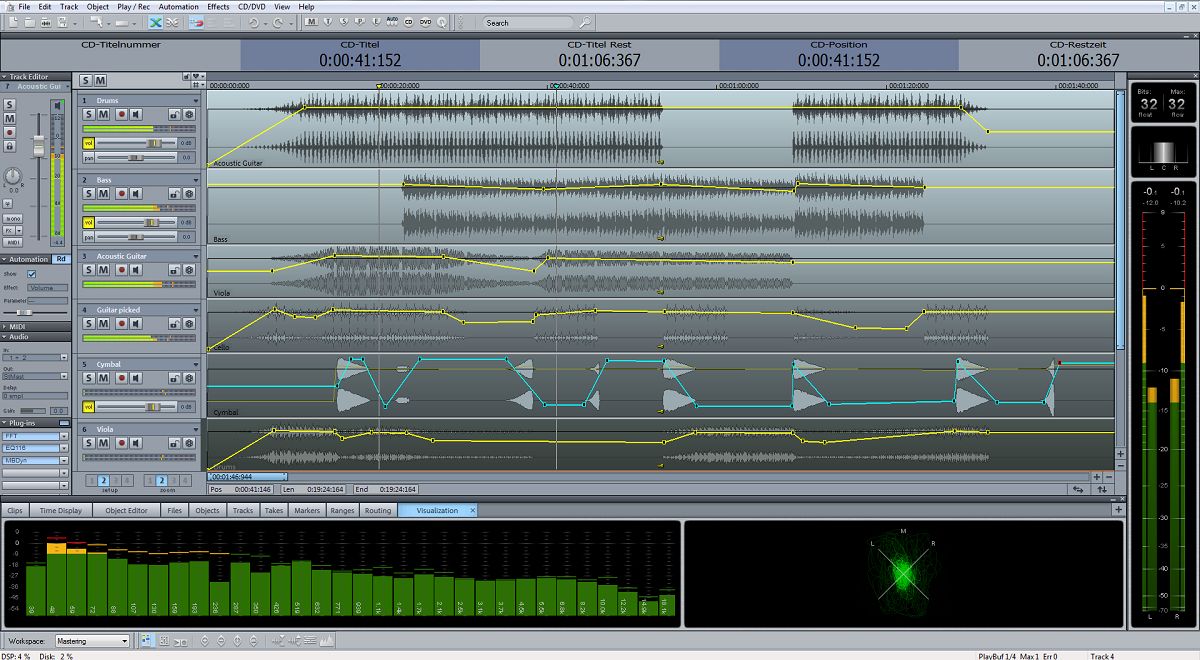Solo the Viola track
1200x660 pixels.
tap(89, 443)
